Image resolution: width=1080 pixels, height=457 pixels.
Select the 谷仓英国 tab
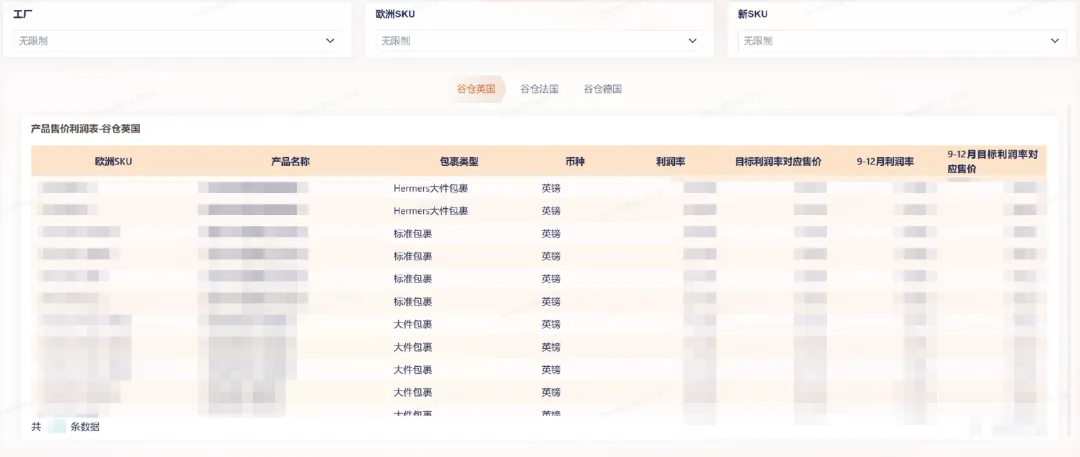click(x=476, y=89)
